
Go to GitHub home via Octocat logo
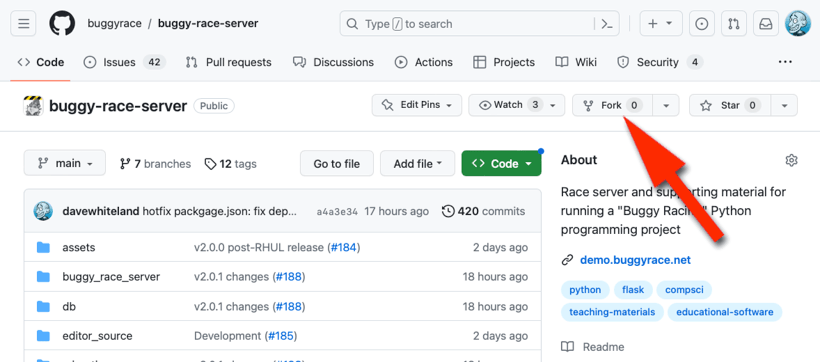point(62,24)
